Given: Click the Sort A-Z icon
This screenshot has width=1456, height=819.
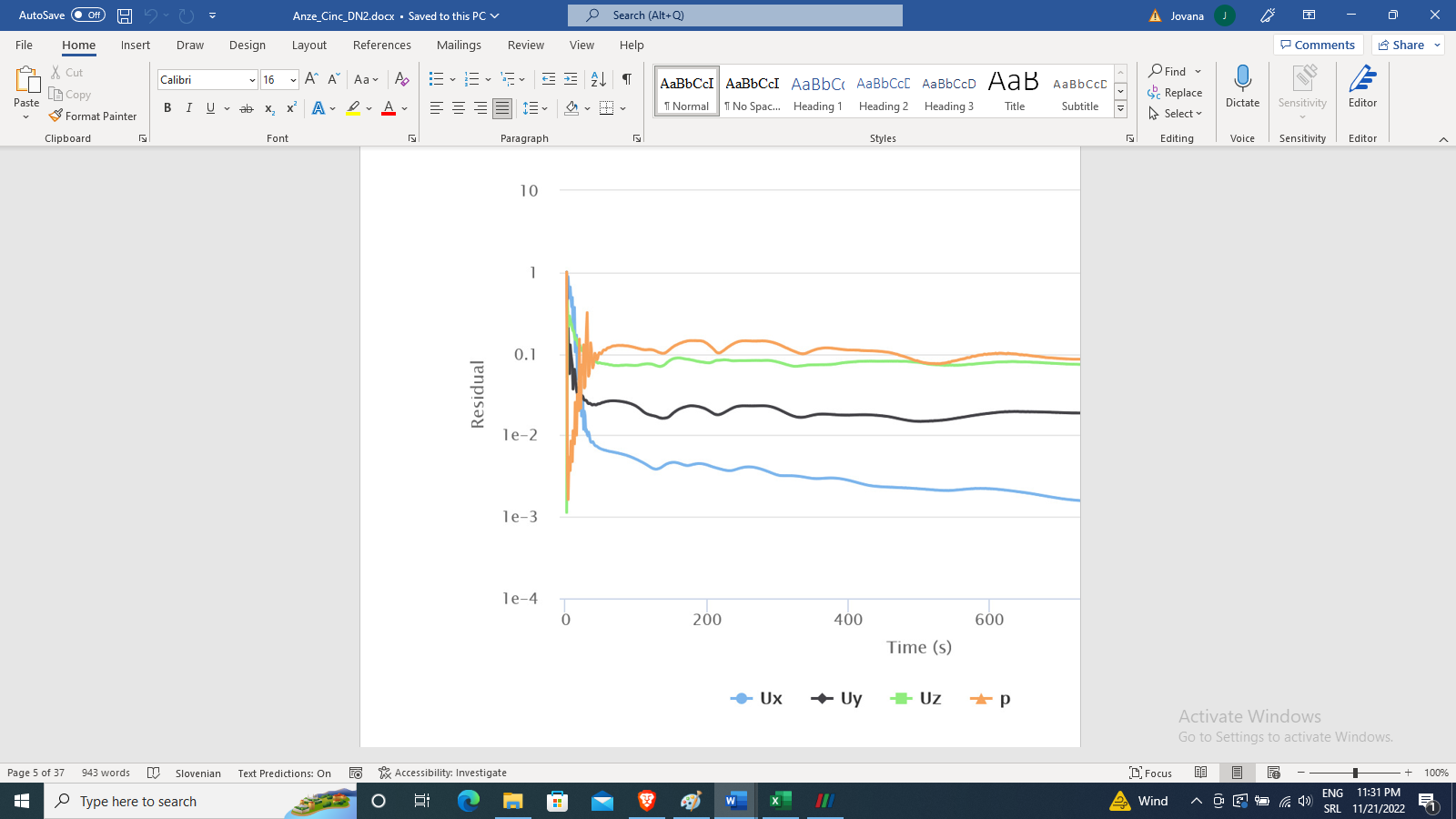Looking at the screenshot, I should click(598, 79).
